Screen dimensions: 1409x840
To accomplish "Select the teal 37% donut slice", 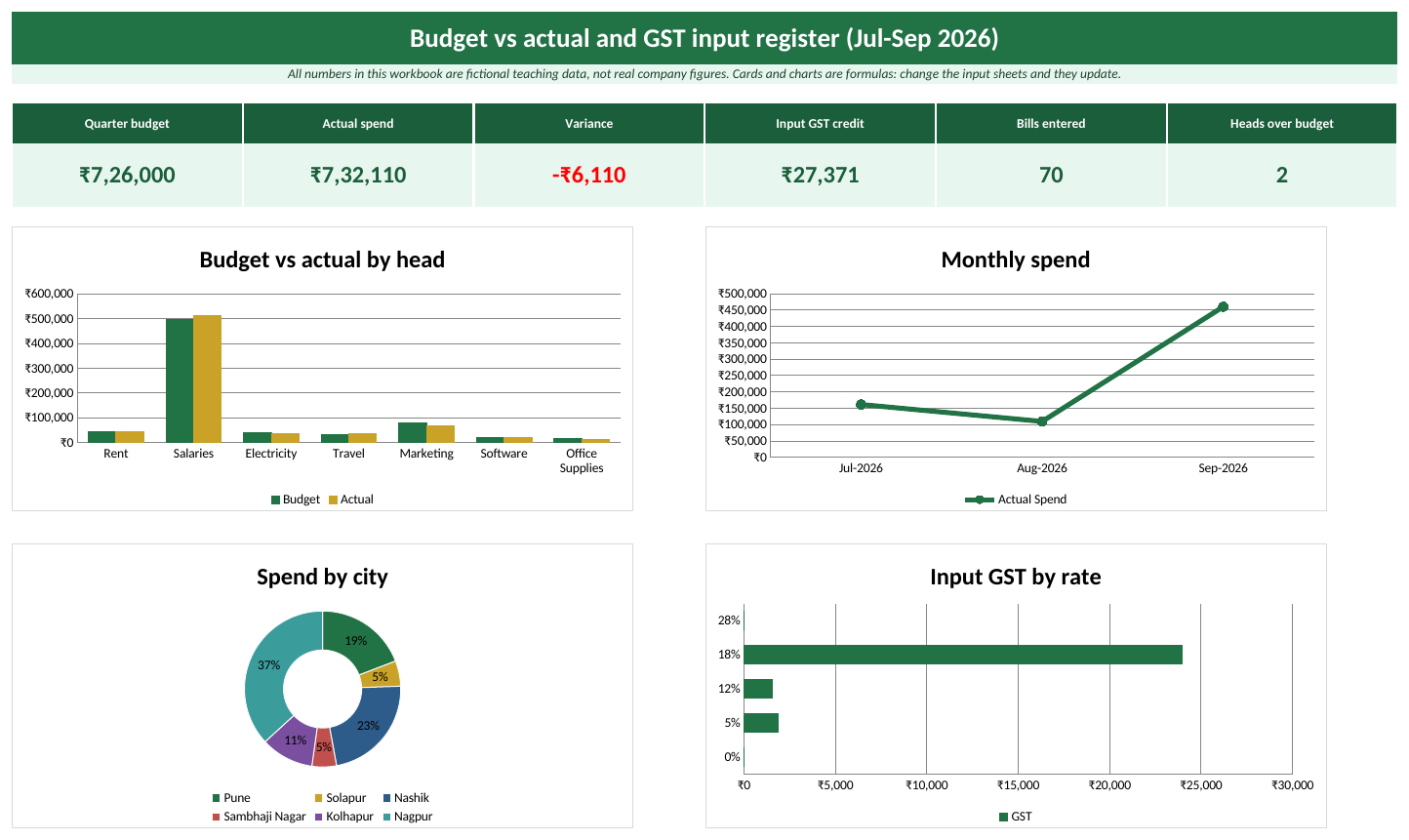I will click(271, 663).
